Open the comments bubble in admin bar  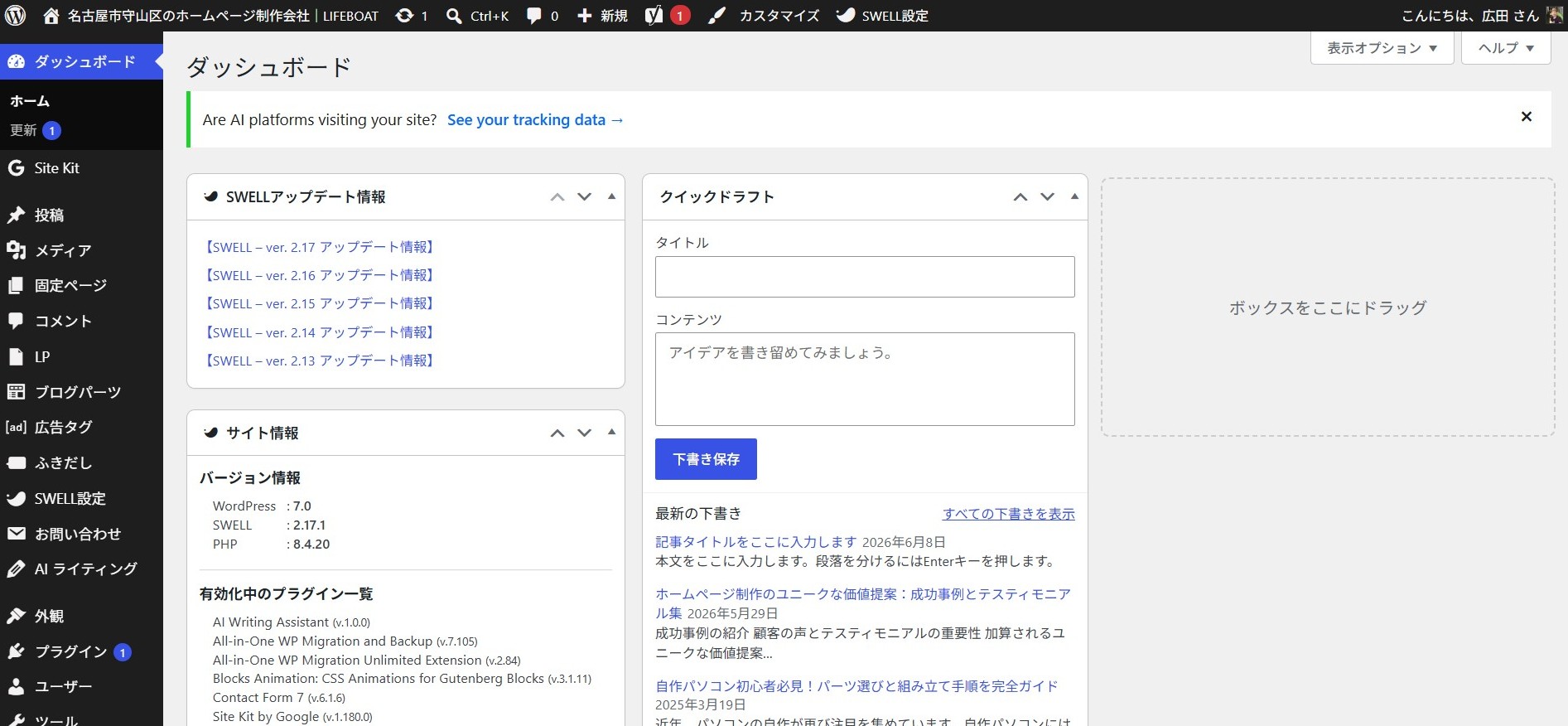[534, 16]
